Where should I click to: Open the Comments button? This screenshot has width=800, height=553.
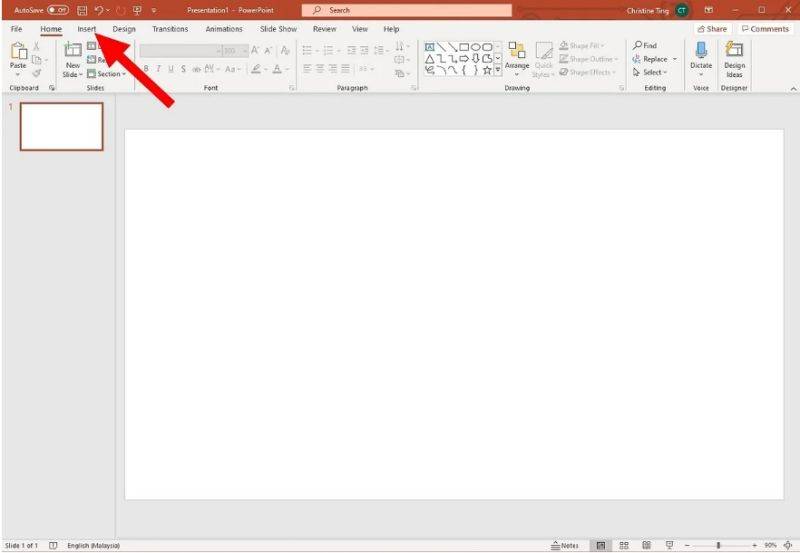point(765,29)
